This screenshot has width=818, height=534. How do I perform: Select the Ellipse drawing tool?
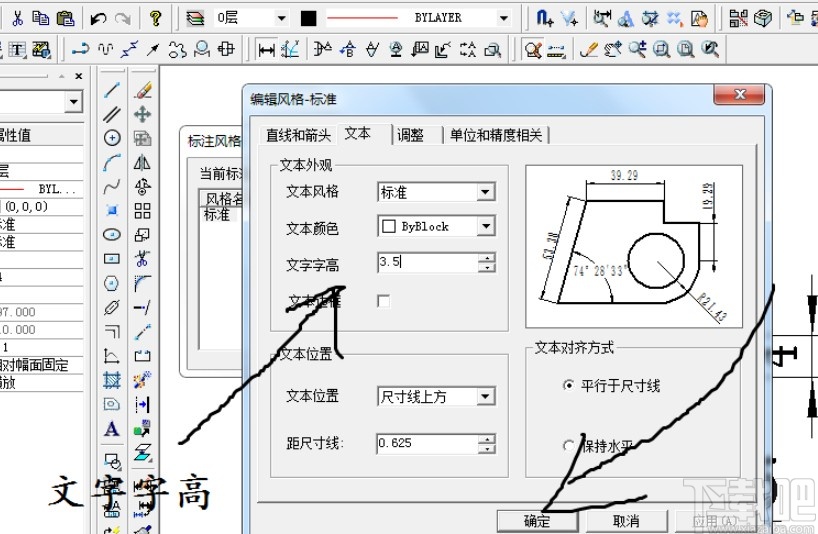click(x=112, y=235)
